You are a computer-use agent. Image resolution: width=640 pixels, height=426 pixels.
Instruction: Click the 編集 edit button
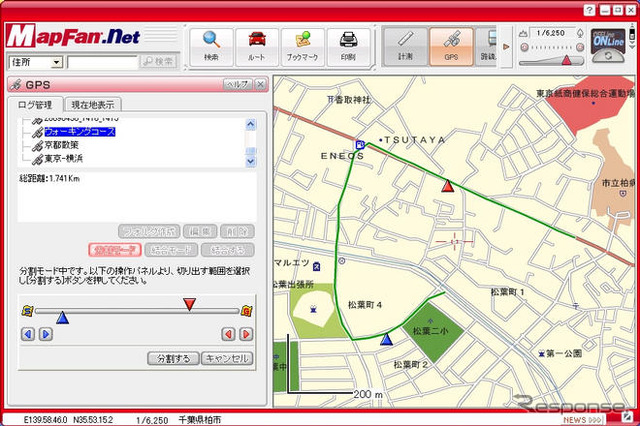point(200,231)
